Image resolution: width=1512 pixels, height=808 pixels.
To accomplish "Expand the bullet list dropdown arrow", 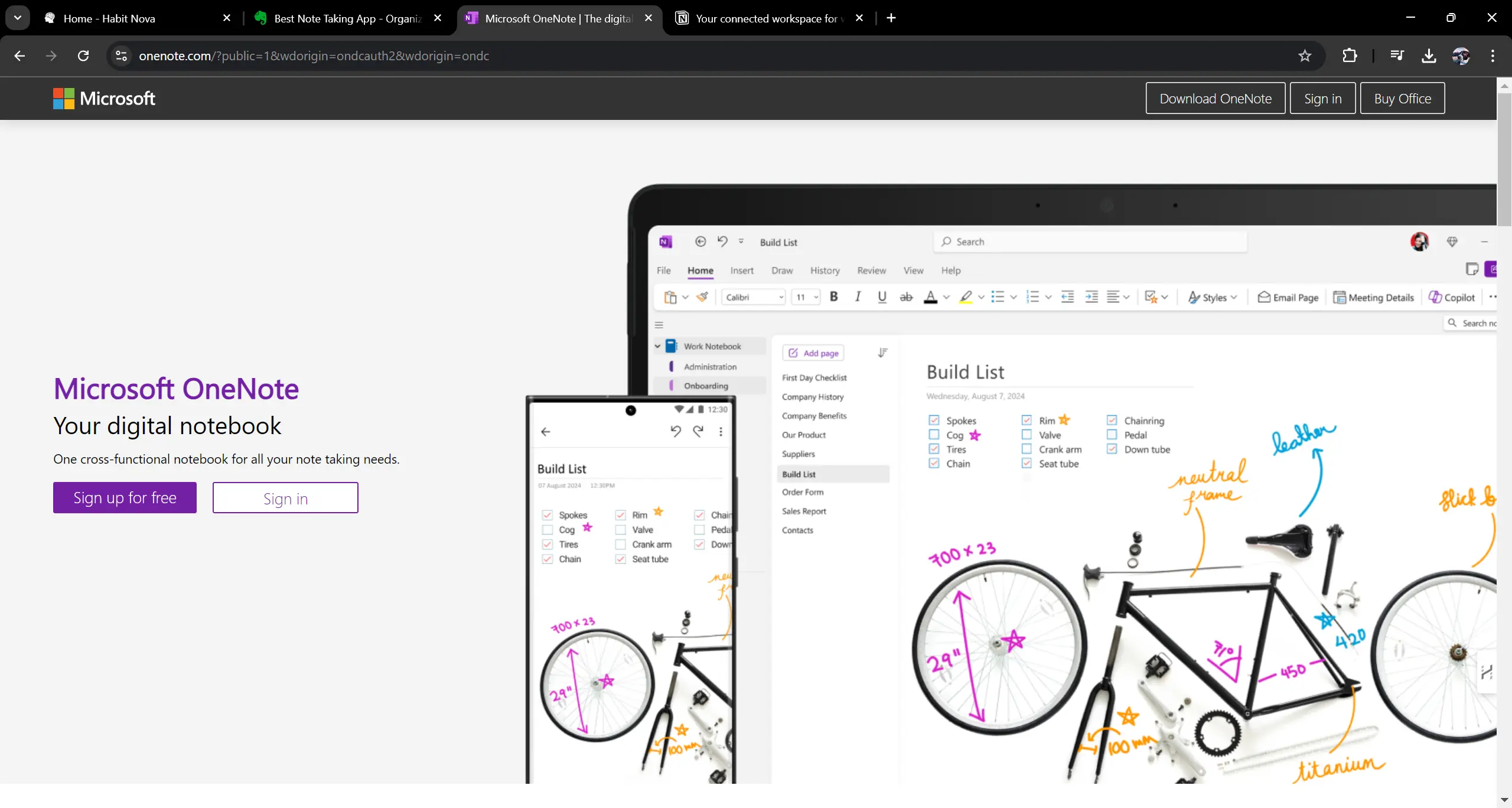I will pyautogui.click(x=1014, y=297).
